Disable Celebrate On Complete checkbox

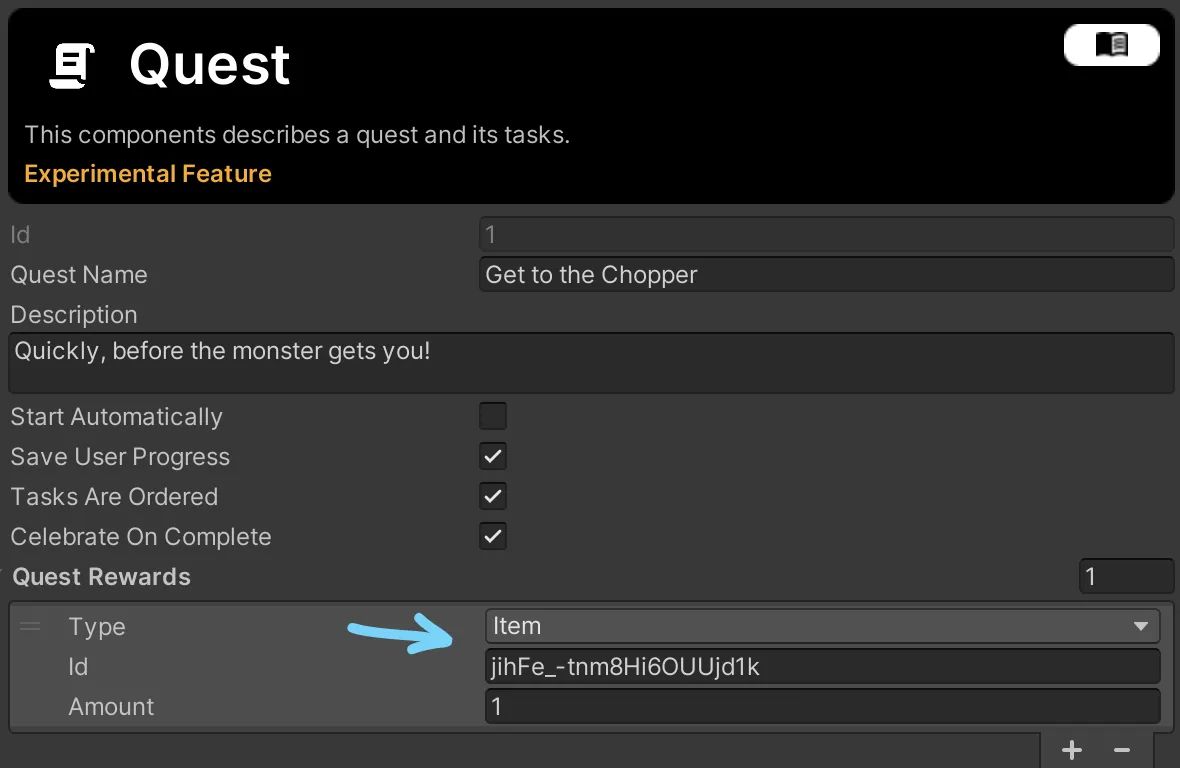[x=493, y=536]
